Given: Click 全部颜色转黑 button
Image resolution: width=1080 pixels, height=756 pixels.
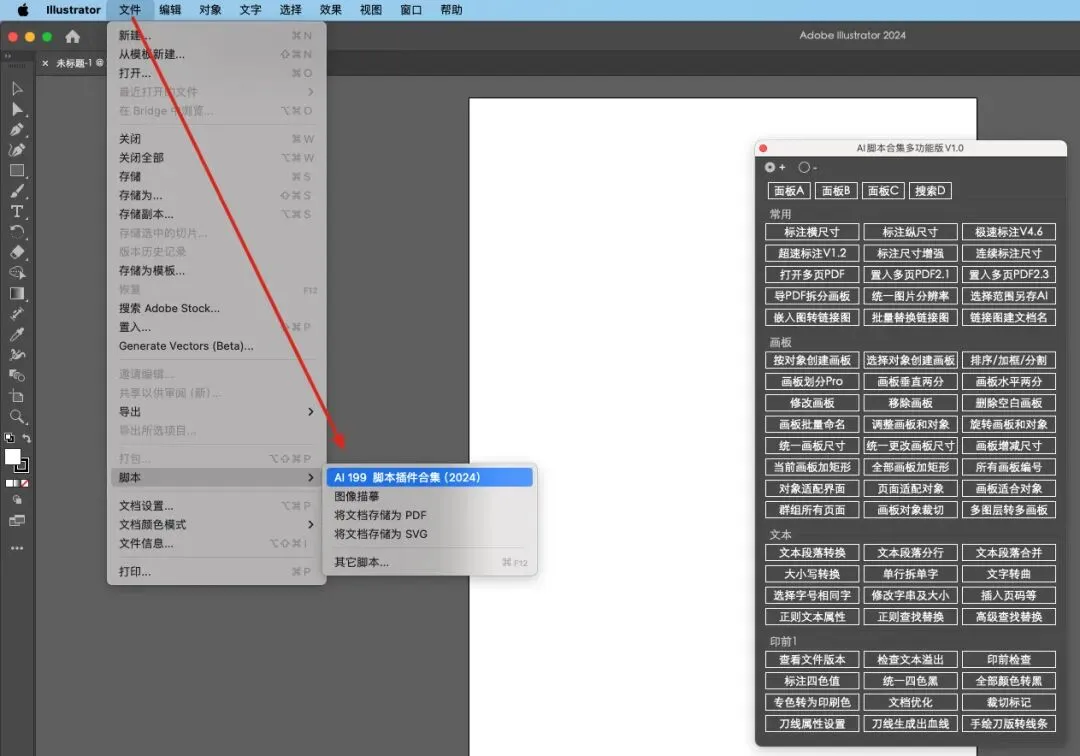Looking at the screenshot, I should click(1008, 681).
